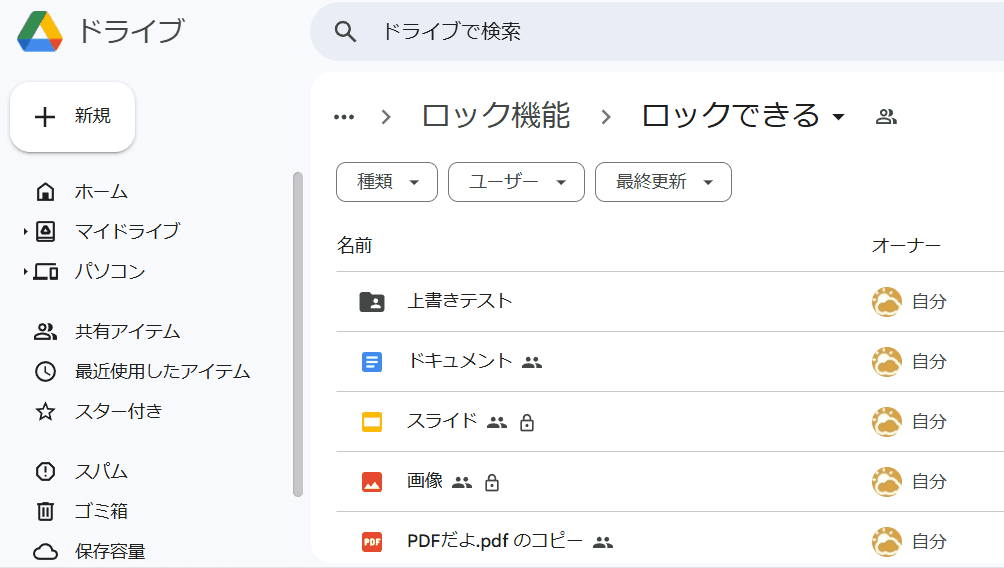Image resolution: width=1004 pixels, height=568 pixels.
Task: Click the Google Drive logo icon
Action: [x=40, y=31]
